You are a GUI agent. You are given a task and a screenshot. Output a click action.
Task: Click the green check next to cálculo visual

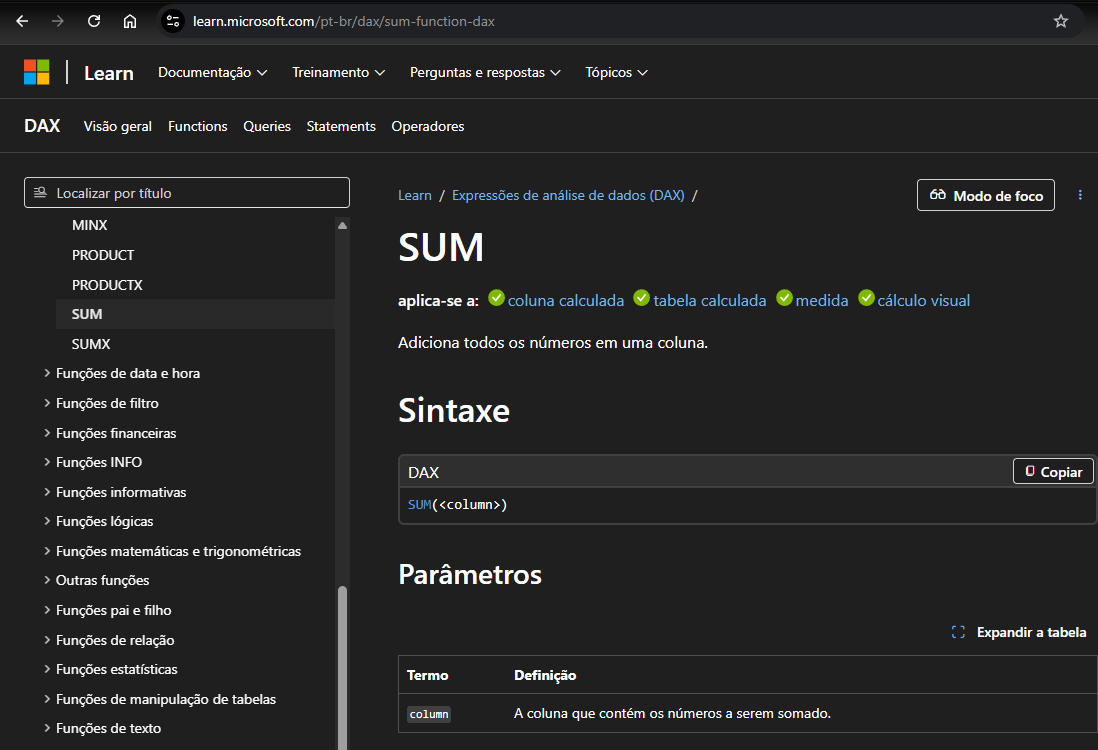coord(866,298)
